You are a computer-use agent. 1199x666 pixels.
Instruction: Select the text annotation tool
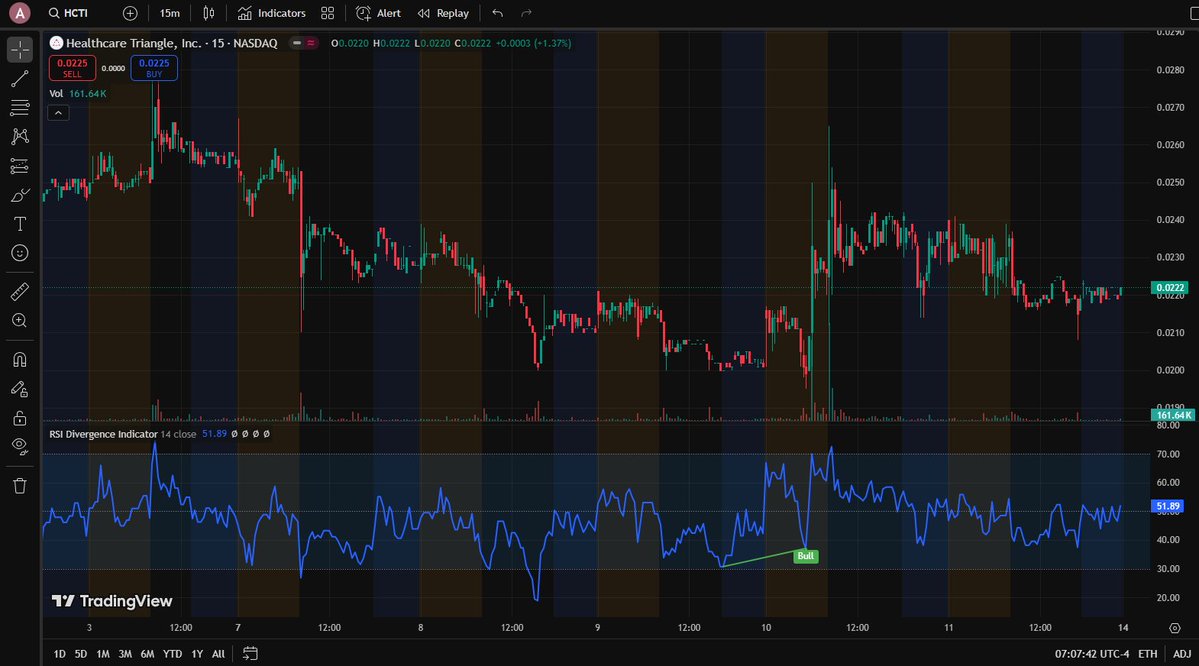point(20,224)
